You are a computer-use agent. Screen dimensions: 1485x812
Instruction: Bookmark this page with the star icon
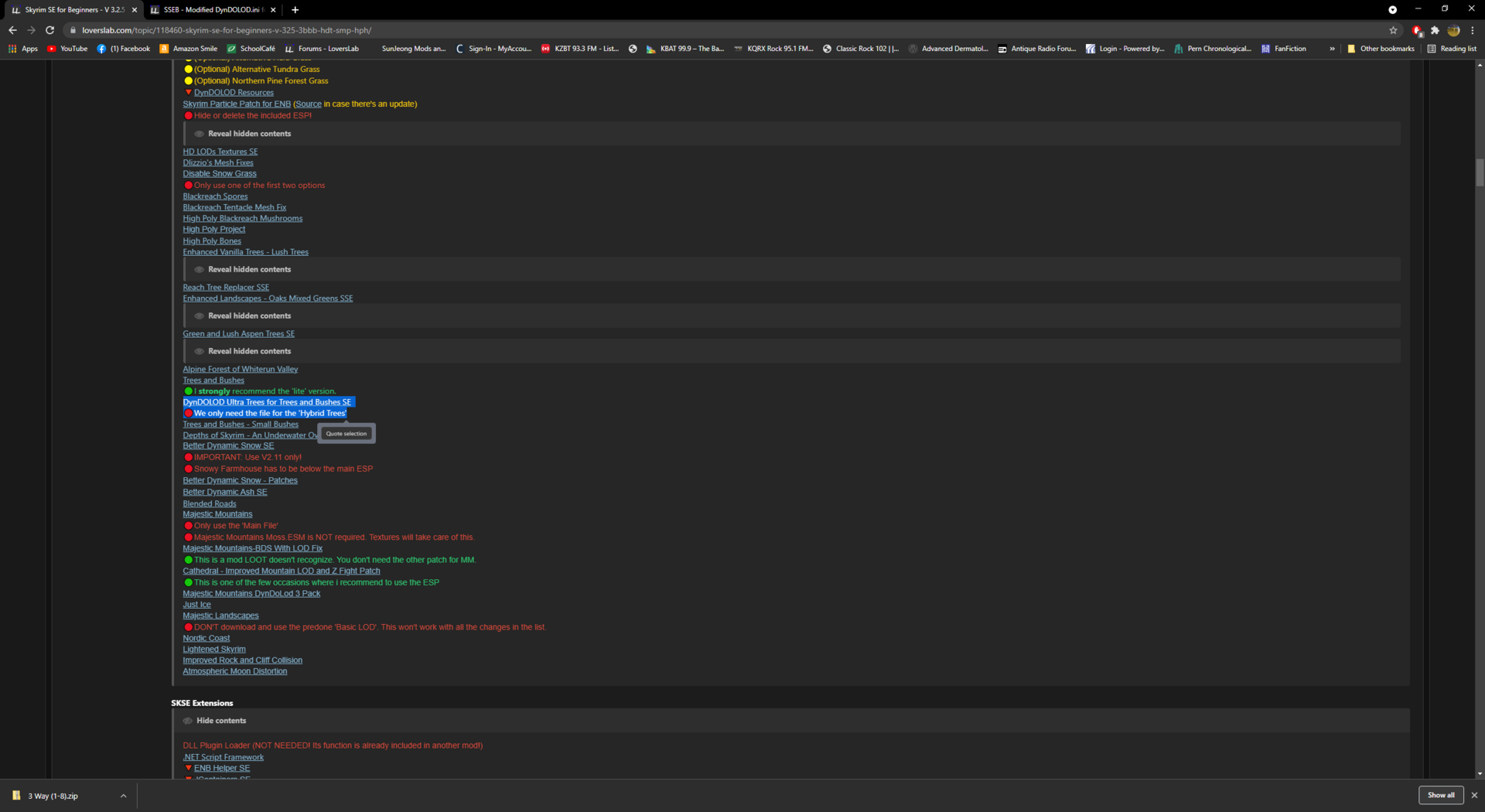tap(1393, 30)
